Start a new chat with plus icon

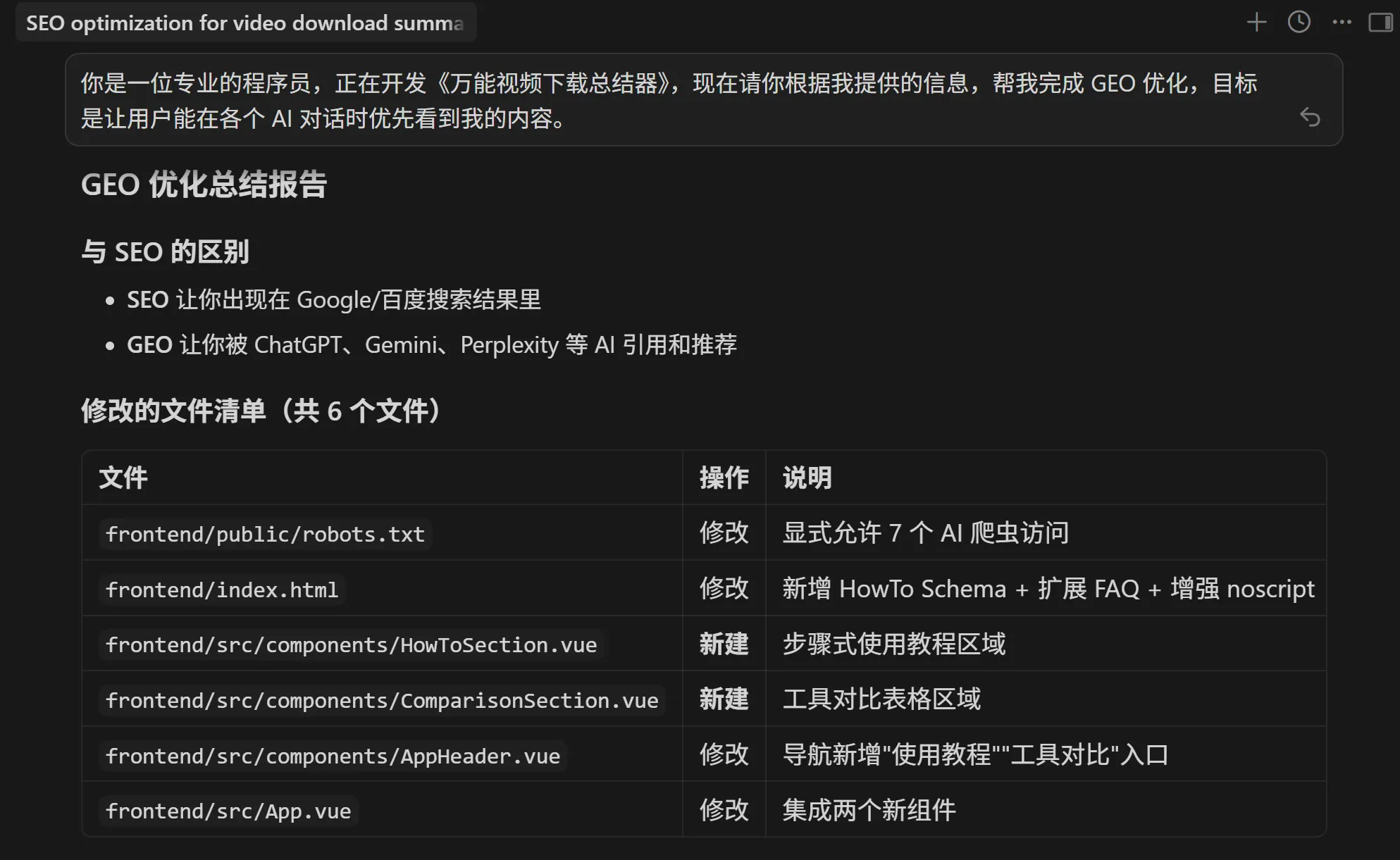tap(1256, 23)
